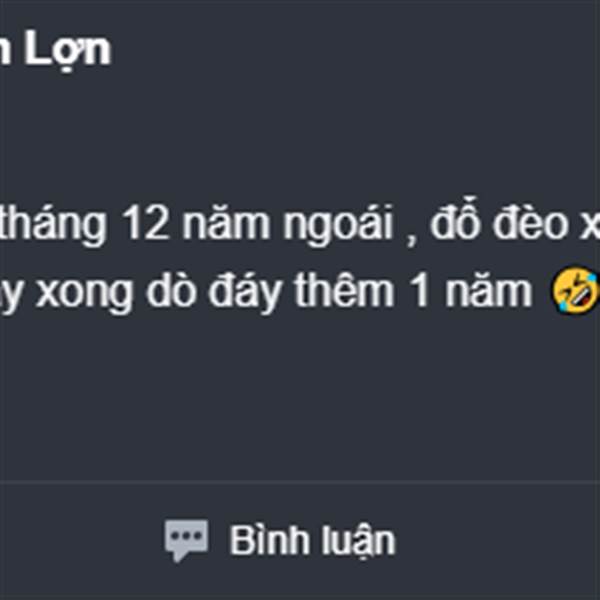Click the post line mentioning đáy thêm 1 năm
The height and width of the screenshot is (600, 600).
(x=300, y=291)
